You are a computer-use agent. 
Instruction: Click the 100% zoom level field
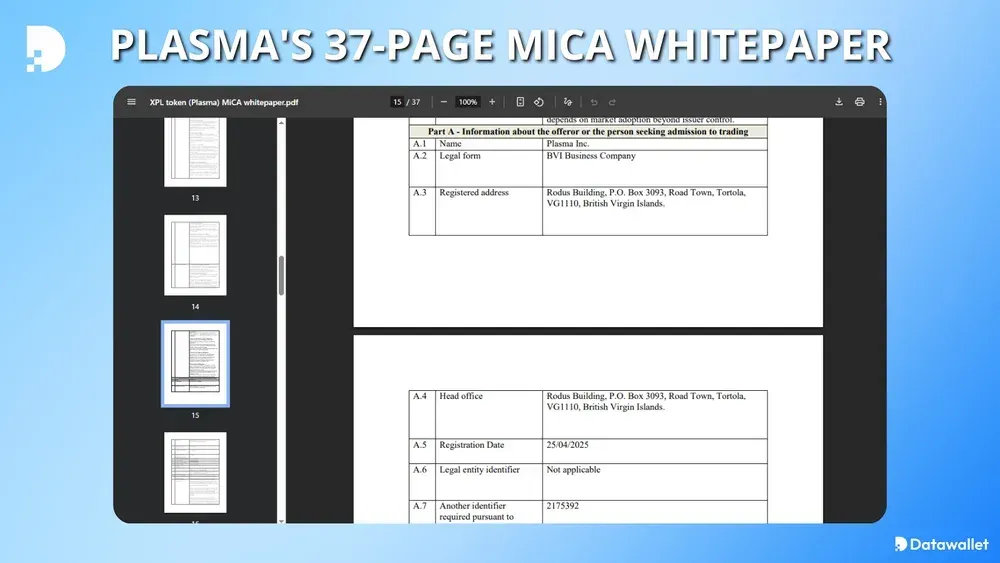(468, 102)
